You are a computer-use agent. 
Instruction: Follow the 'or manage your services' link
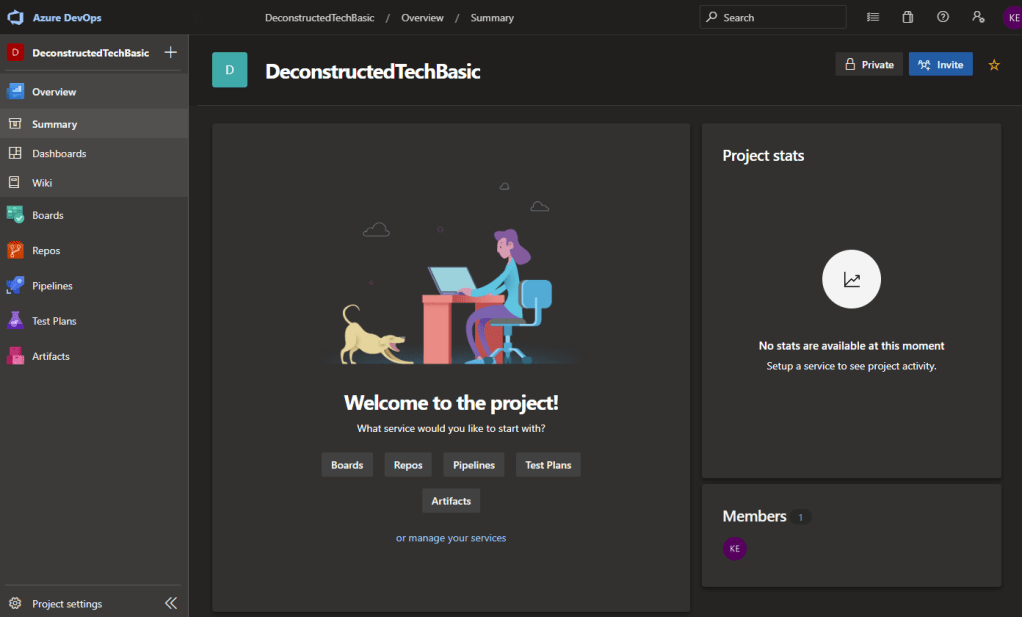pyautogui.click(x=451, y=538)
